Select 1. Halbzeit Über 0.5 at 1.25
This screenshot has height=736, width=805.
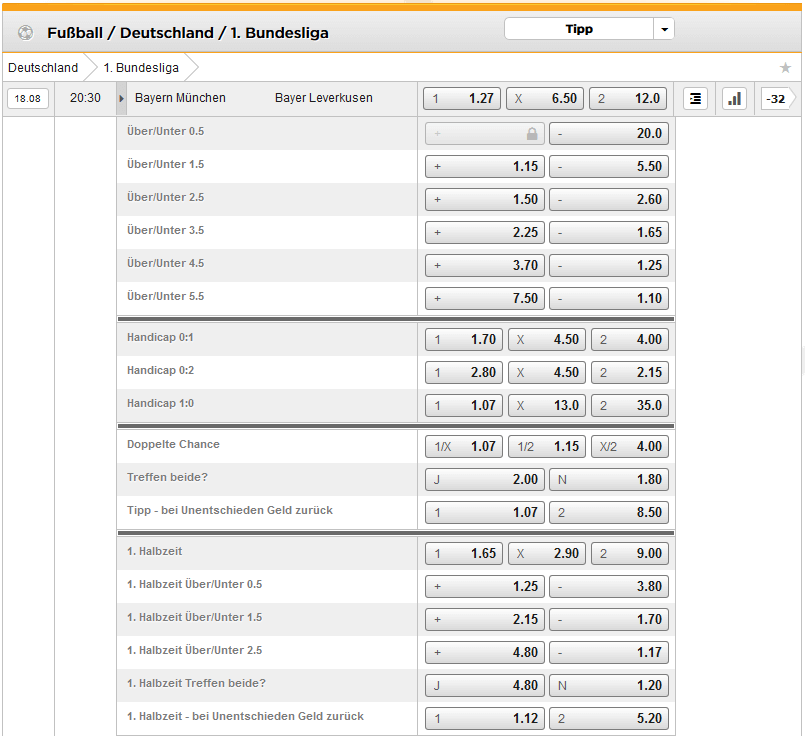485,587
